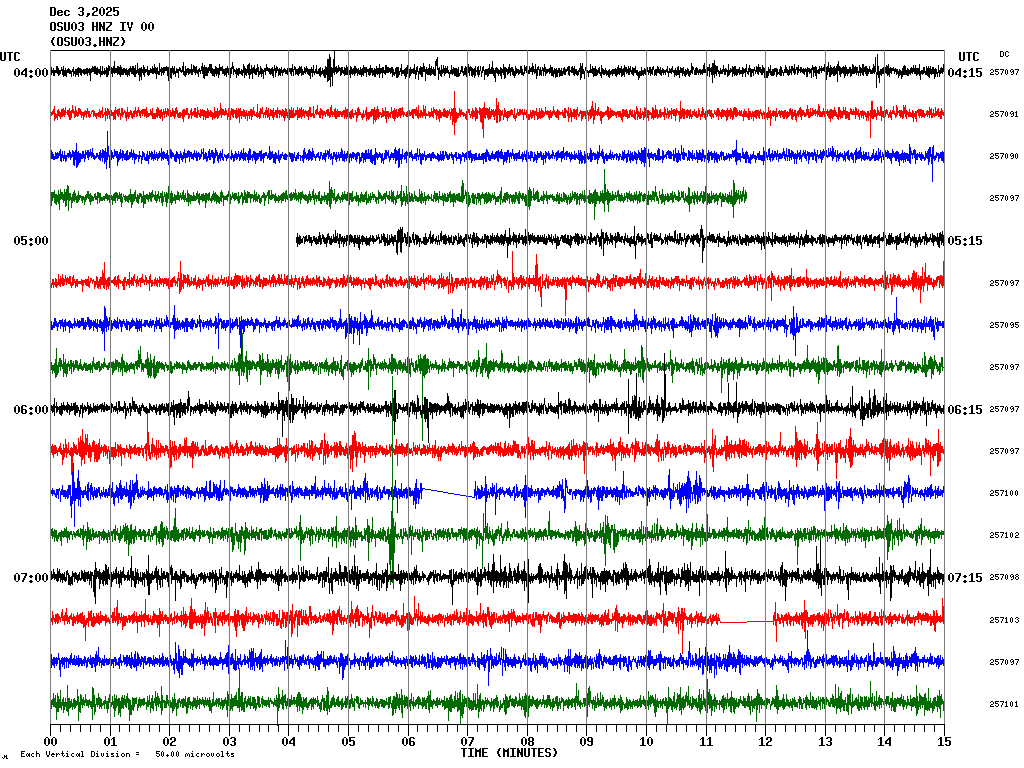Click the (OSU03.HNZ) channel label
Image resolution: width=1024 pixels, height=768 pixels.
[88, 42]
